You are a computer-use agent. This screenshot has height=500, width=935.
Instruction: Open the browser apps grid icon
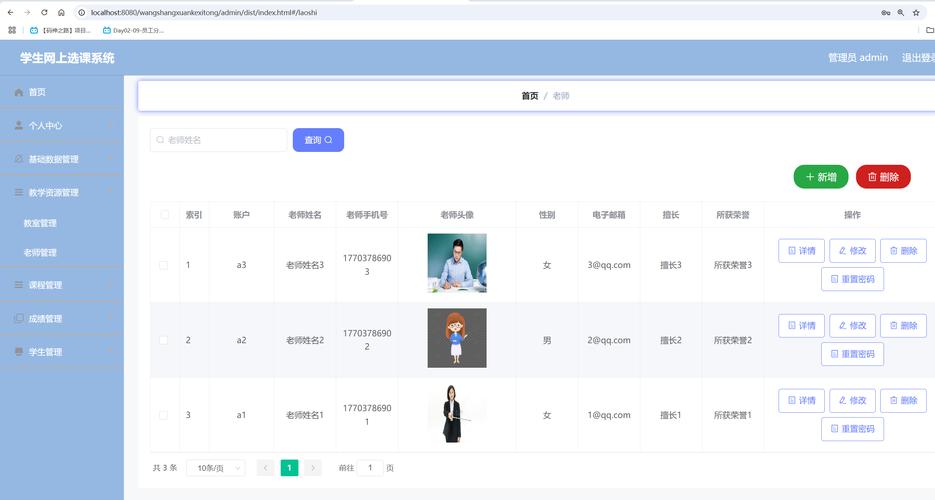click(x=12, y=30)
